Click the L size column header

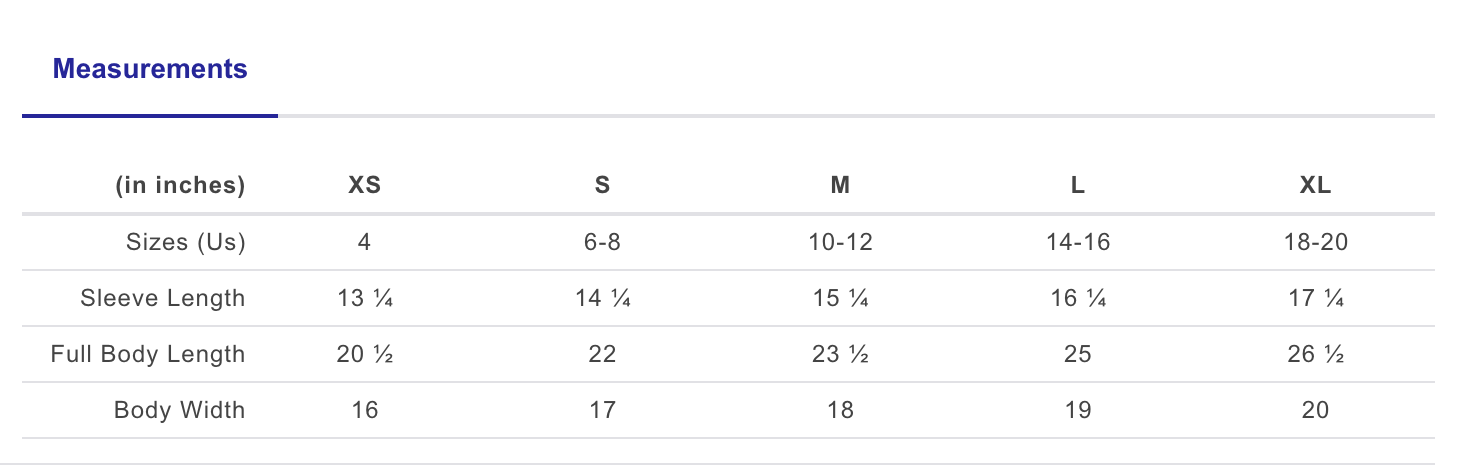[1077, 185]
